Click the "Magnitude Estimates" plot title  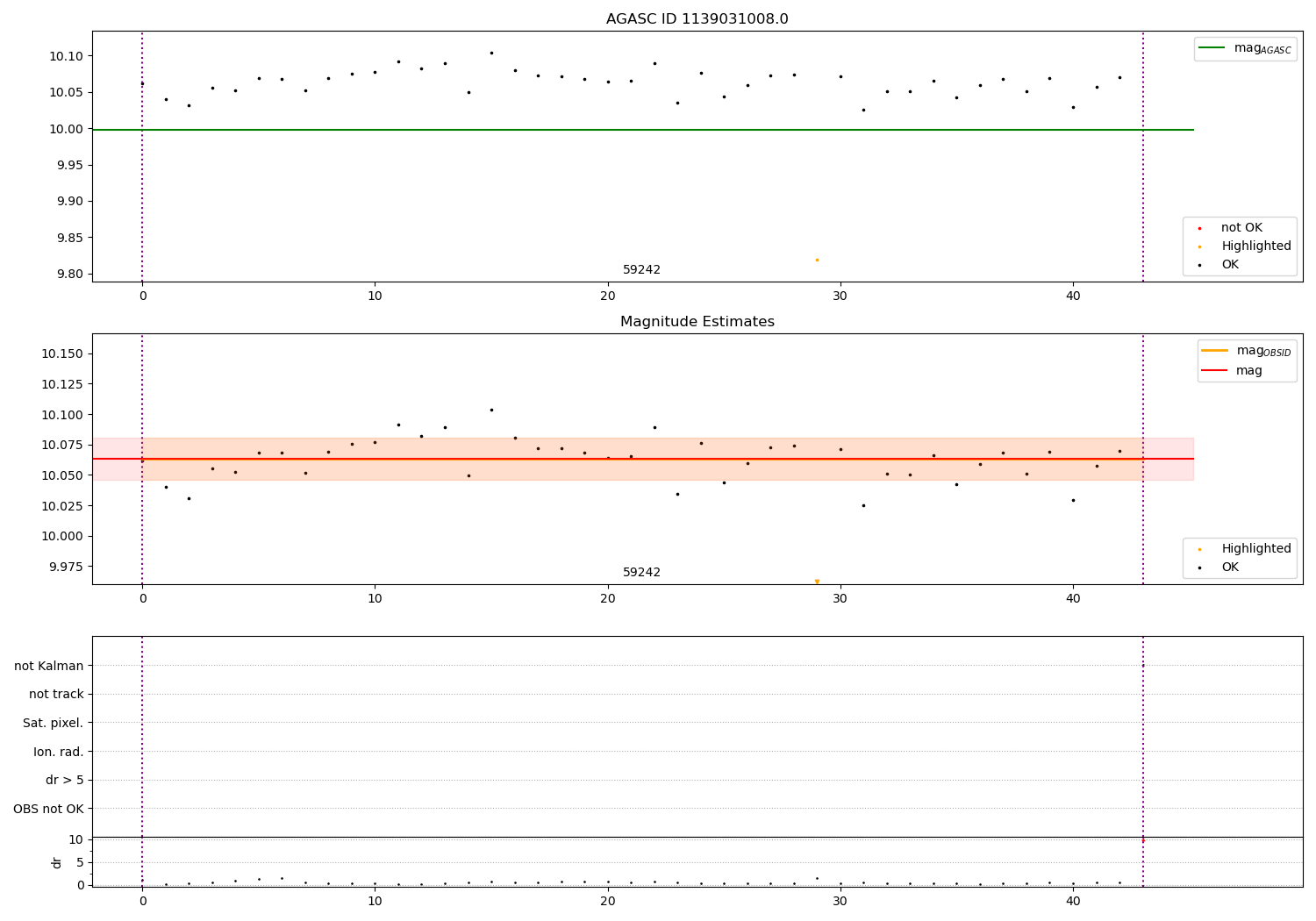coord(697,322)
